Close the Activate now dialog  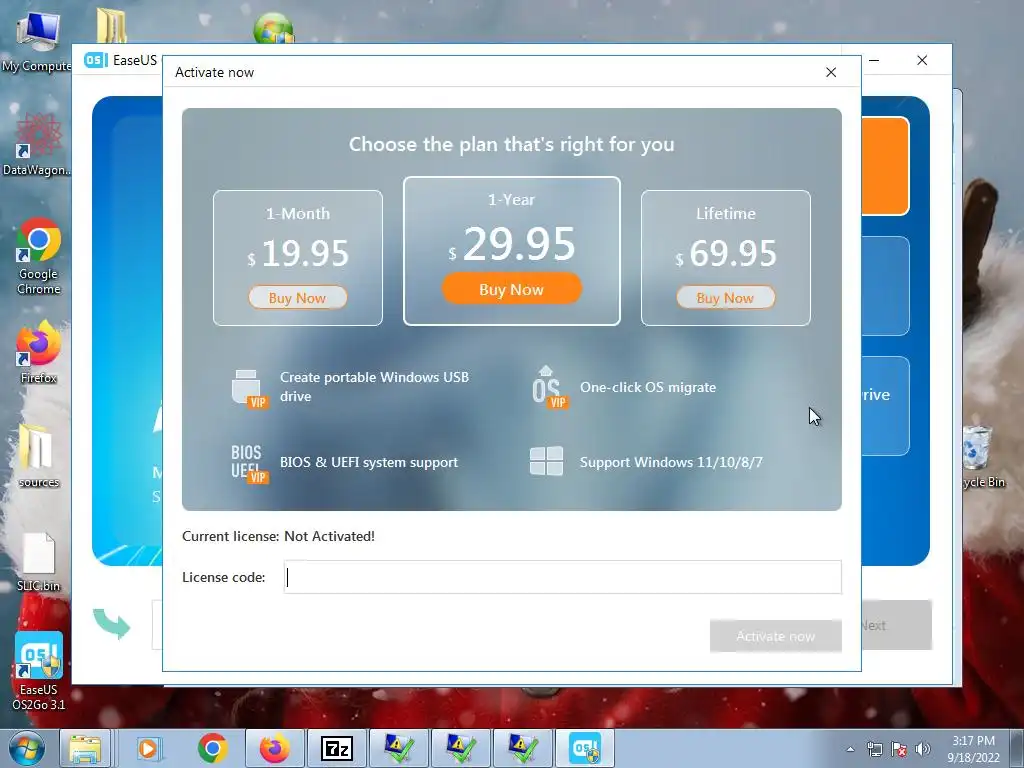[831, 72]
